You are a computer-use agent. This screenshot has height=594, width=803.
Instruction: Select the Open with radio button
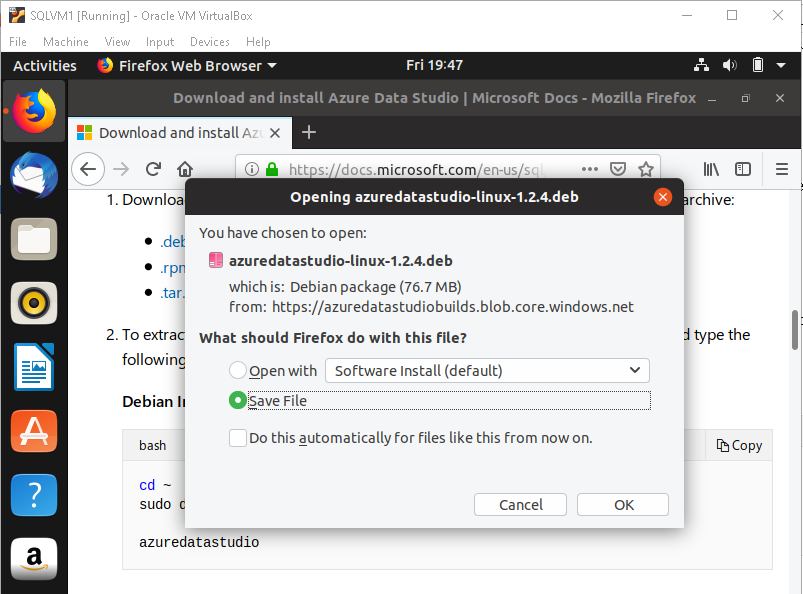(238, 370)
